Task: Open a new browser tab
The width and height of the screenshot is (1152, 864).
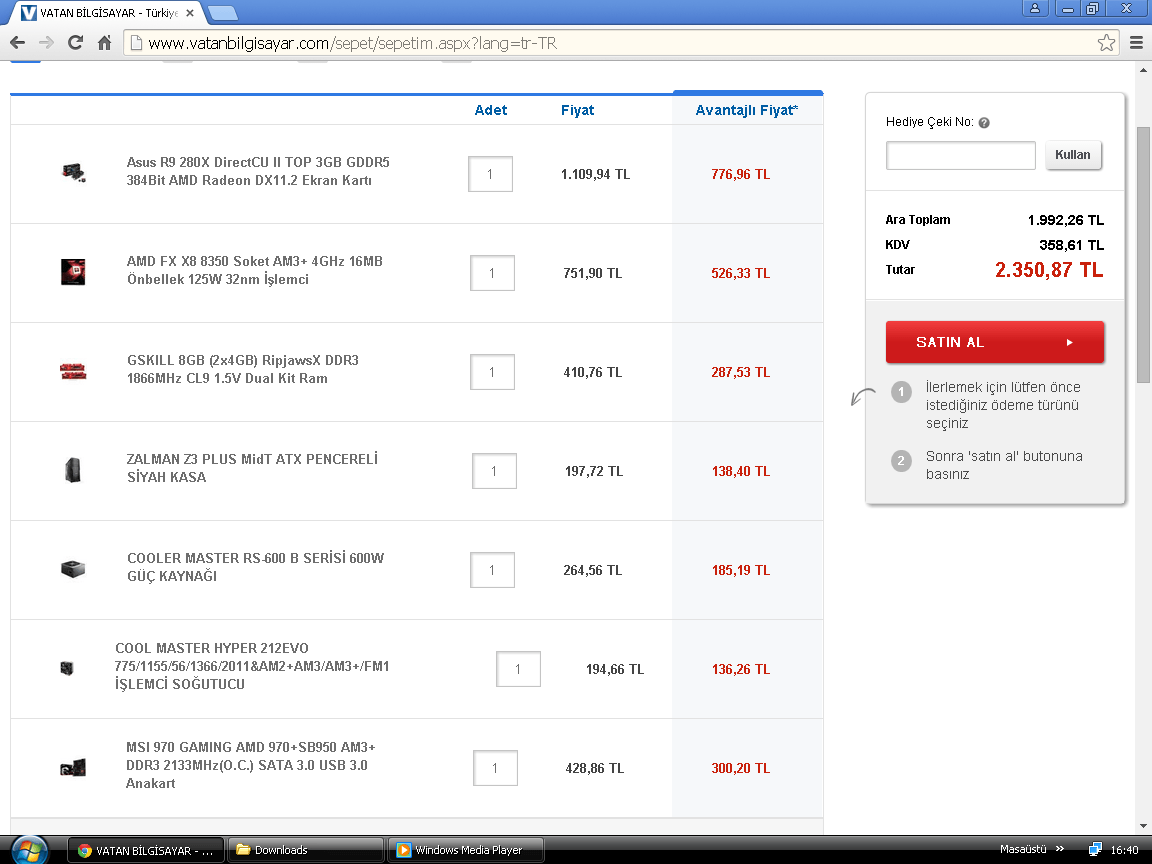Action: point(223,12)
